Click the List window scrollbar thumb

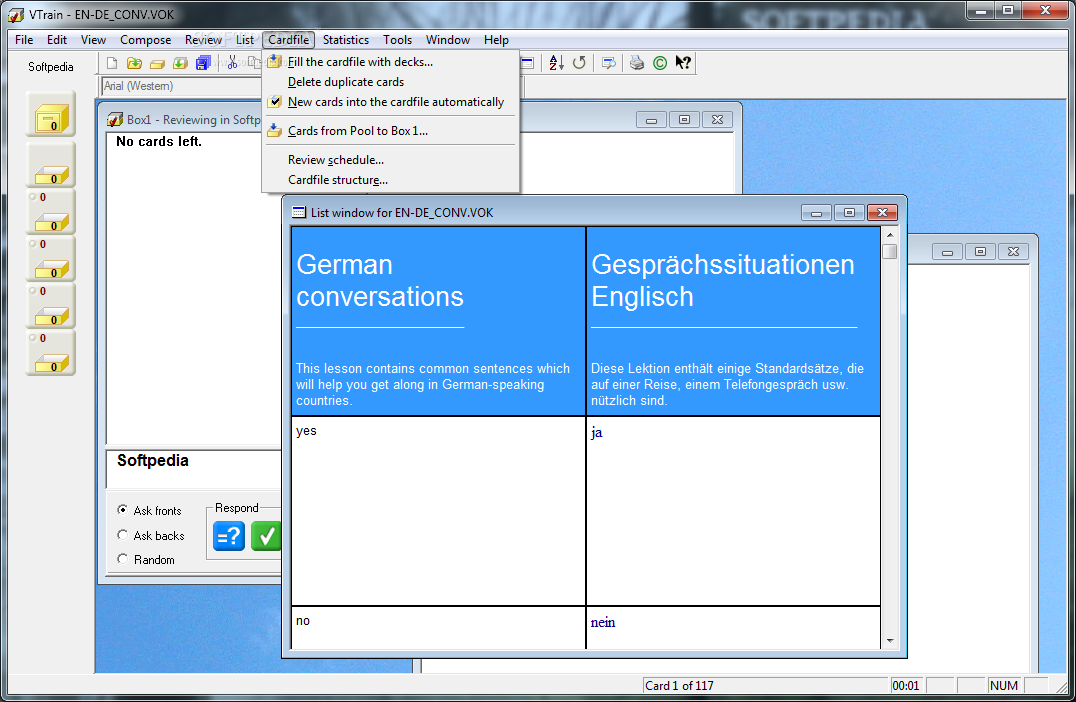[x=890, y=251]
